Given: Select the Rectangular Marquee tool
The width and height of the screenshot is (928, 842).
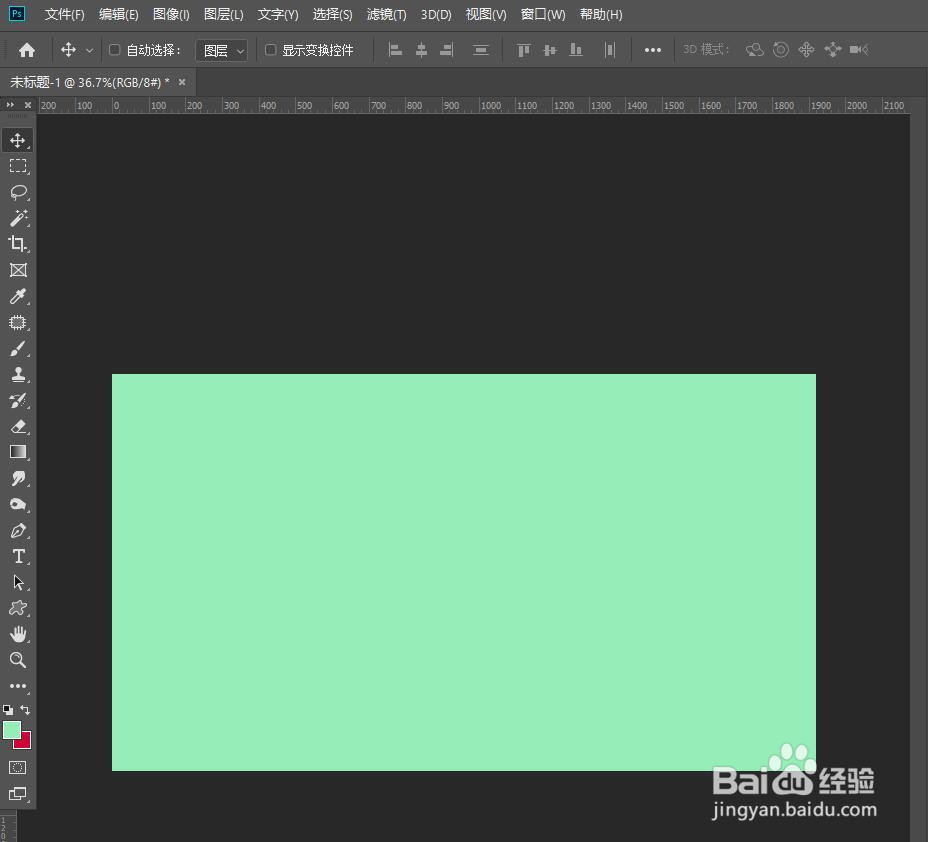Looking at the screenshot, I should (18, 166).
